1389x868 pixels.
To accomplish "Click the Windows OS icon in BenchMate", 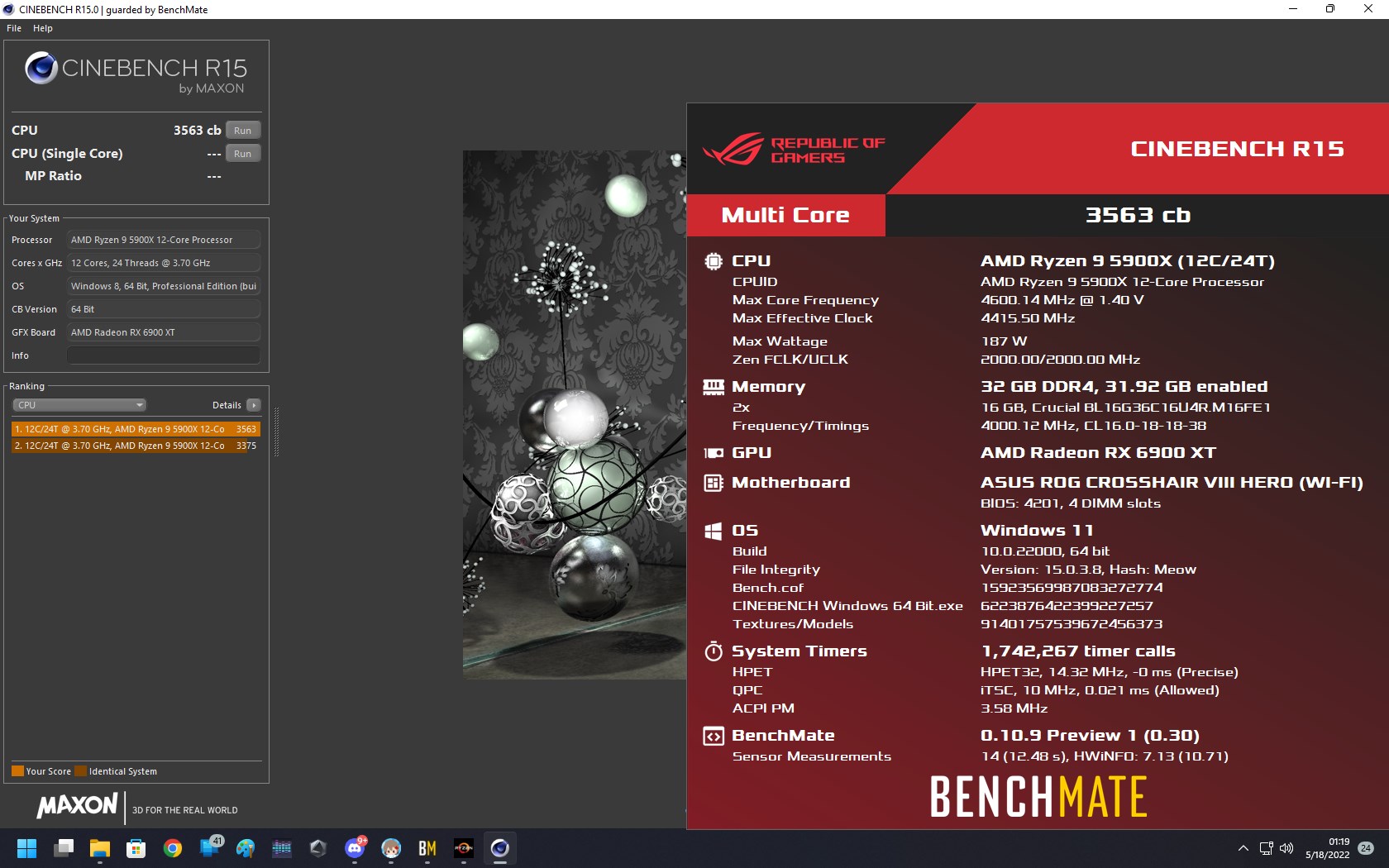I will pos(713,531).
